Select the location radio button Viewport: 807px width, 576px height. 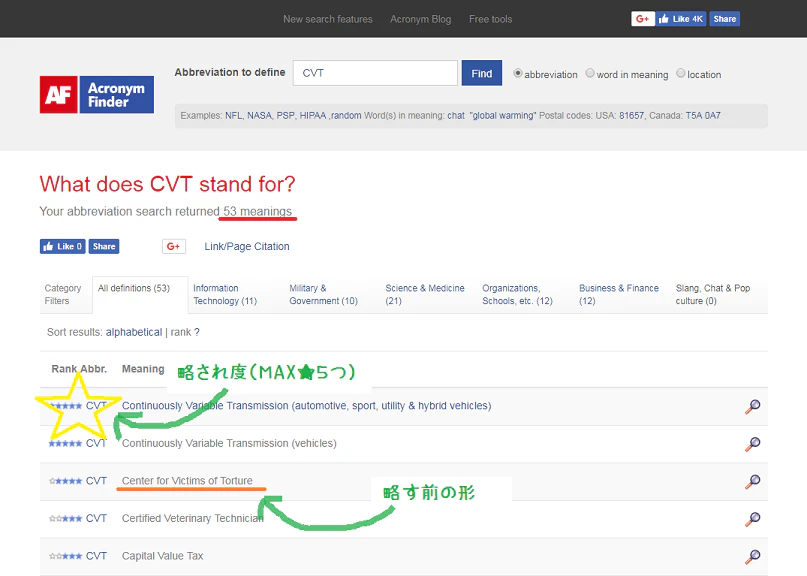(x=680, y=73)
